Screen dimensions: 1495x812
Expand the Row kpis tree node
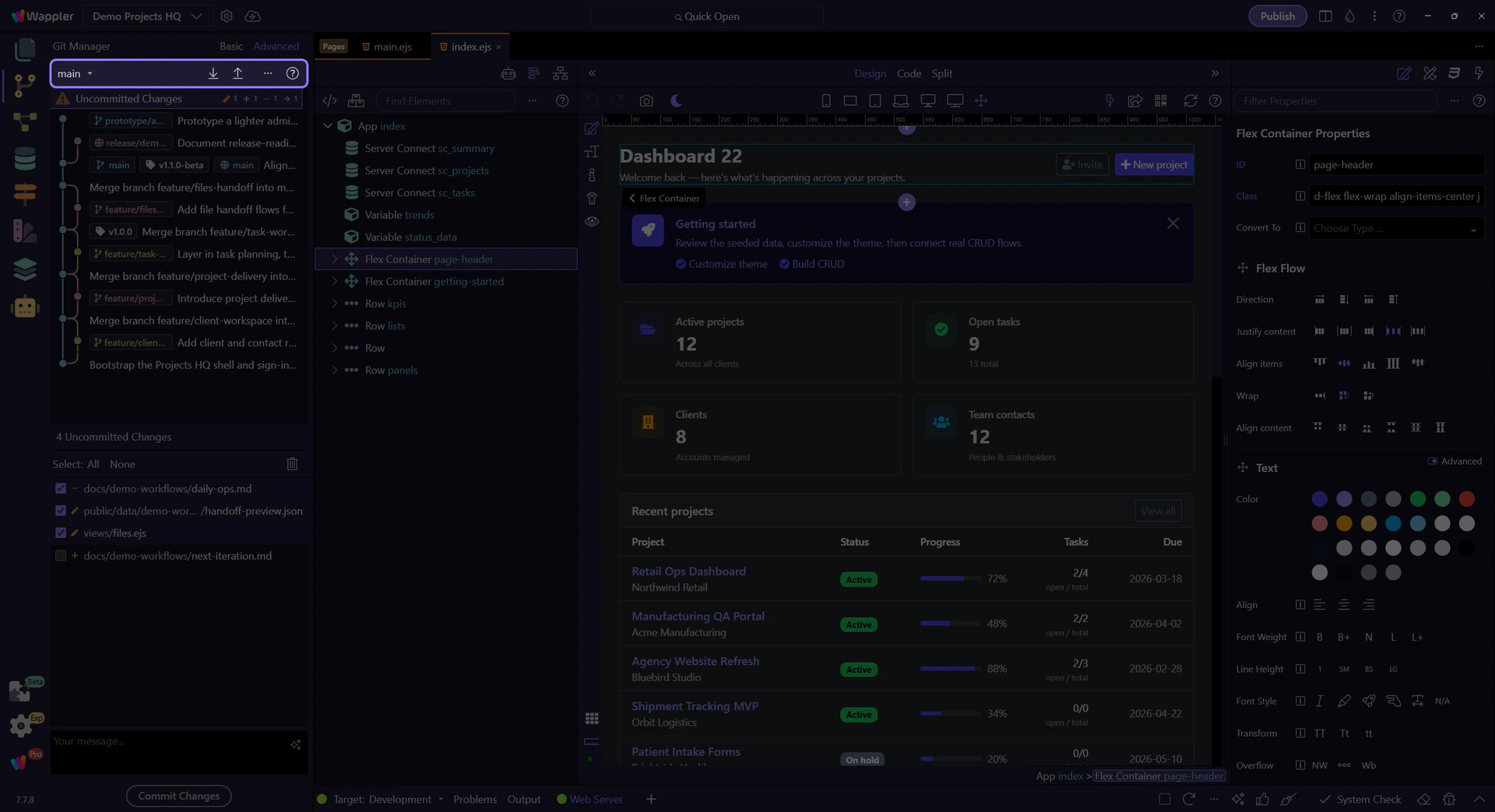pyautogui.click(x=335, y=304)
